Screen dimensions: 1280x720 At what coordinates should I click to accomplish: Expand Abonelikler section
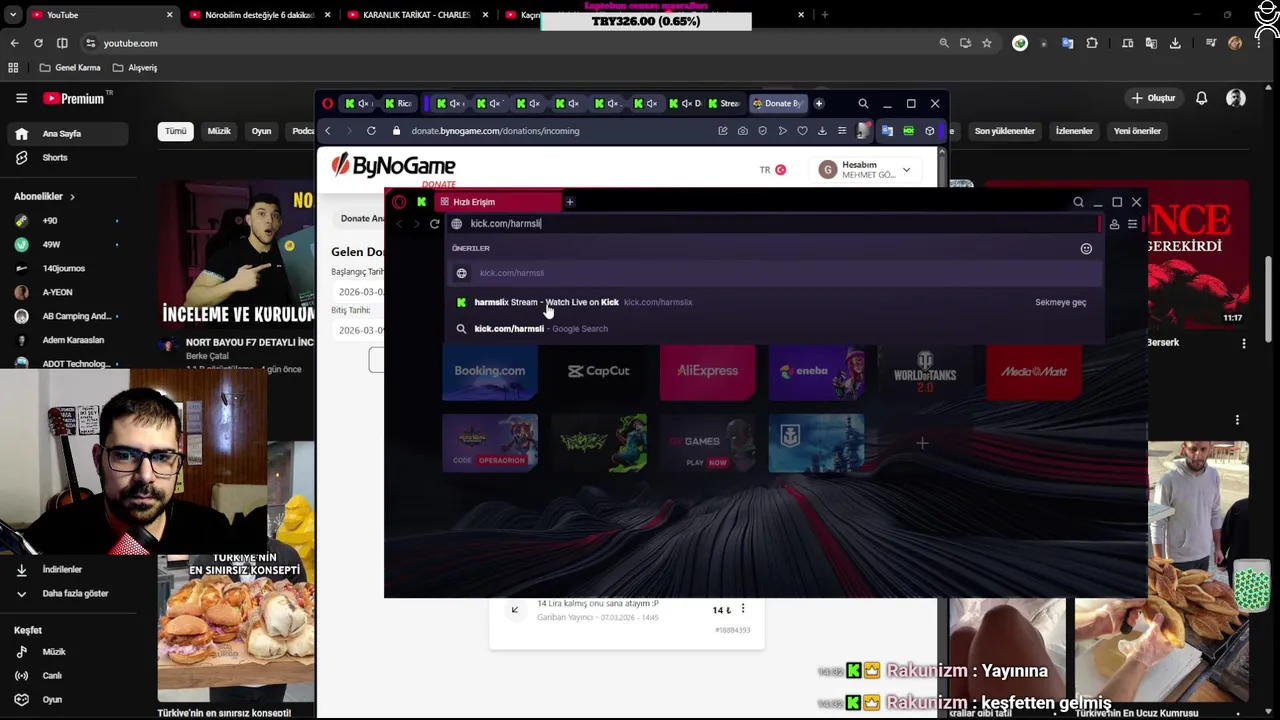tap(44, 197)
